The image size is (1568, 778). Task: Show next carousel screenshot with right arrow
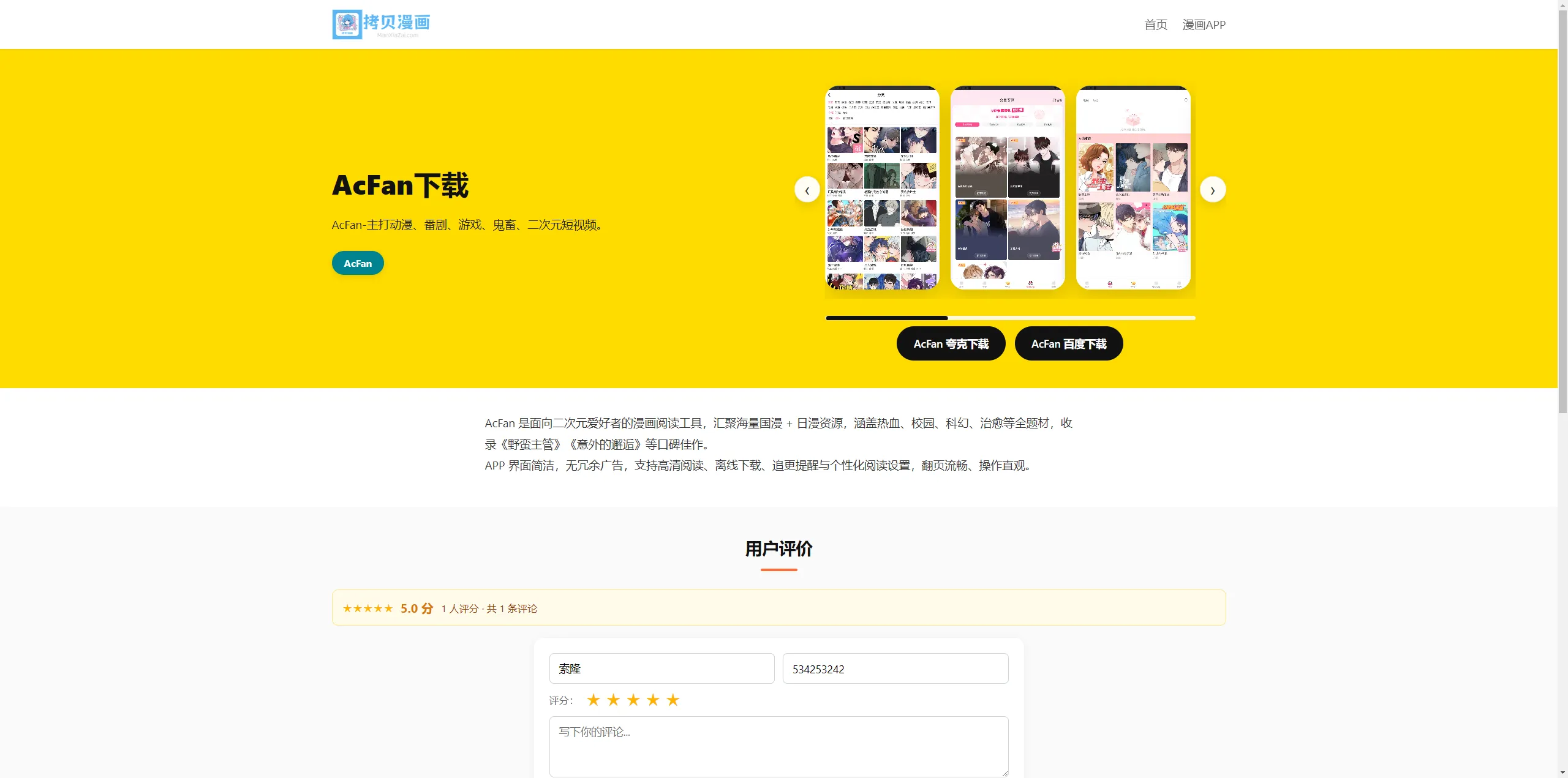point(1213,190)
